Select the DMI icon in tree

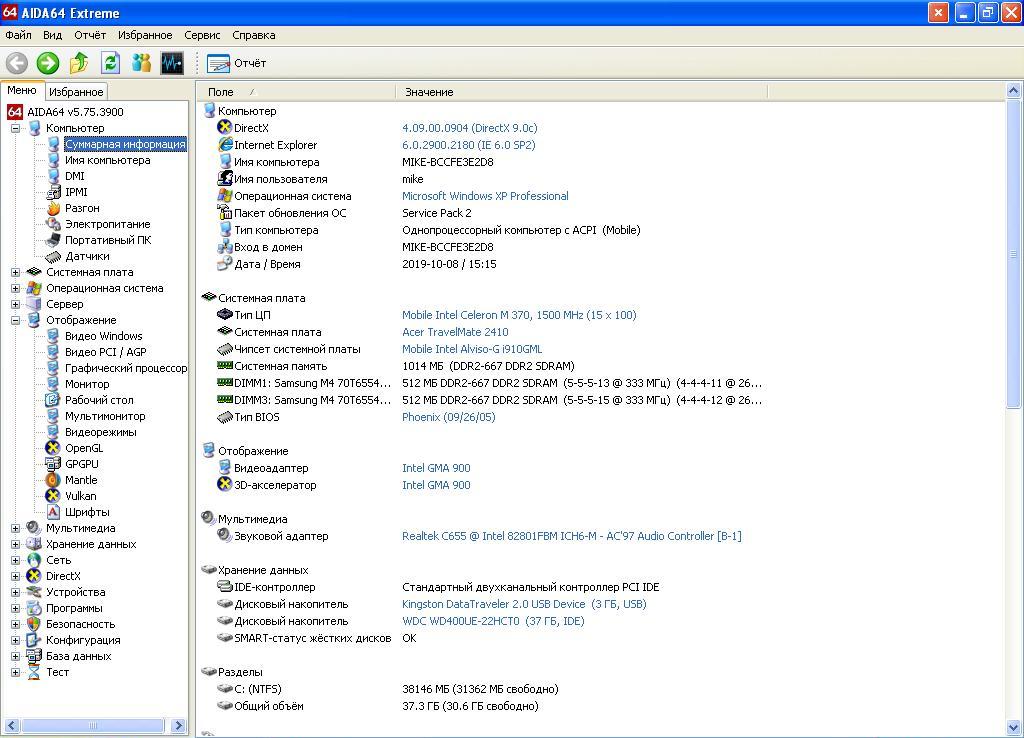click(54, 176)
